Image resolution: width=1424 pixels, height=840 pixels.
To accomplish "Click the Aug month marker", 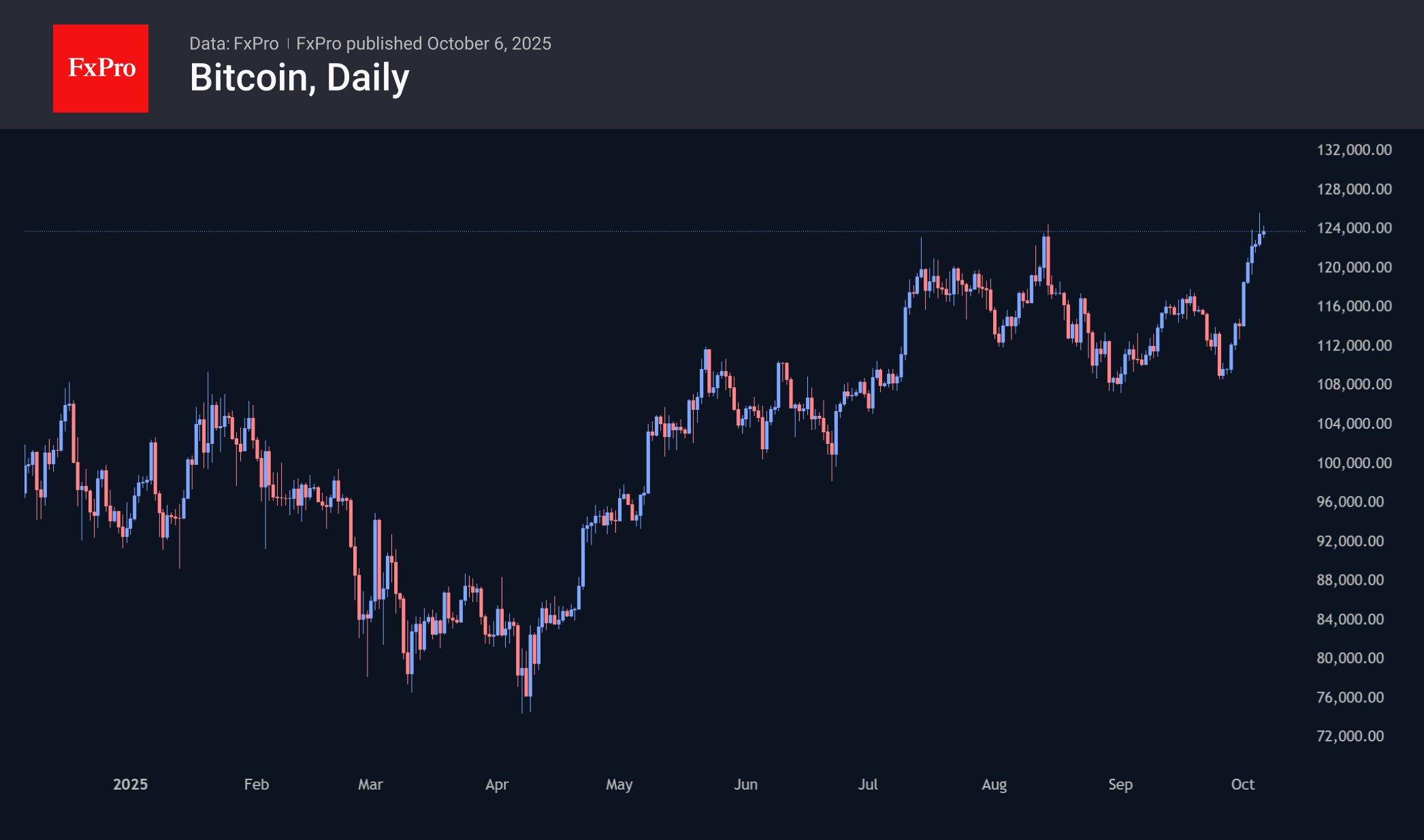I will tap(994, 784).
